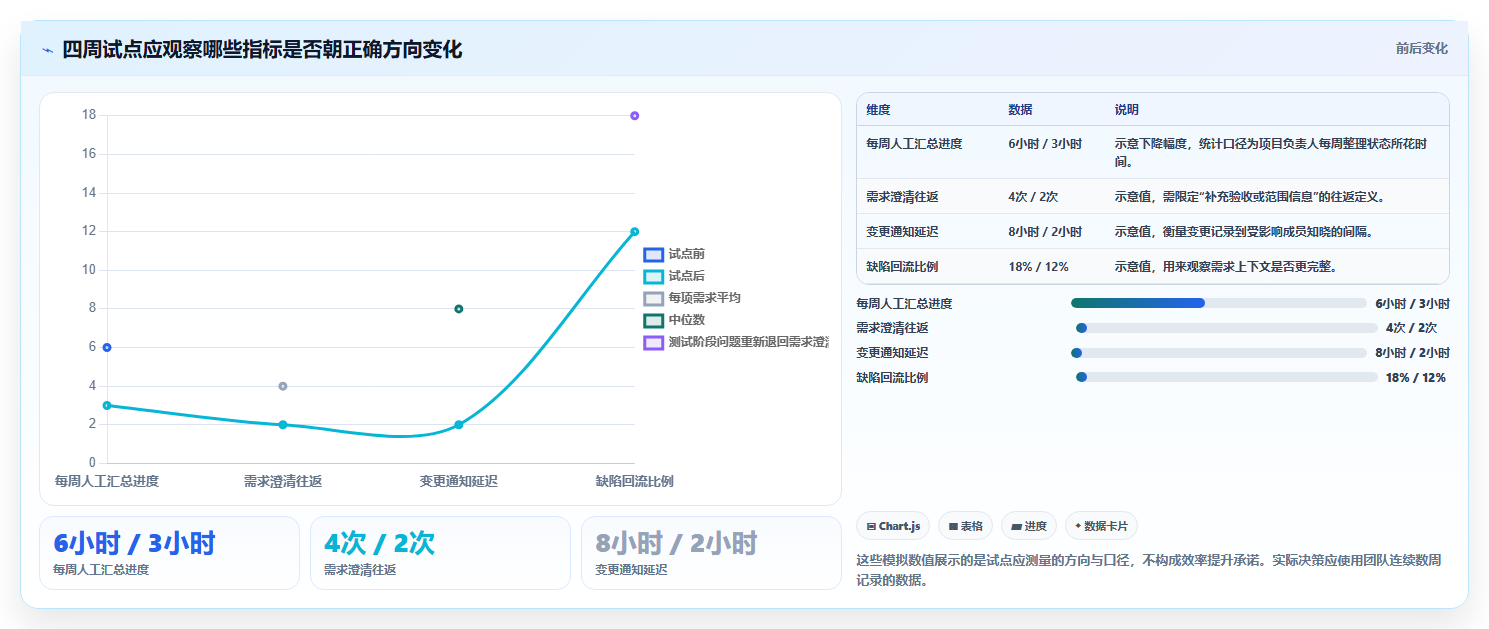
Task: Toggle the 测试阶段问题重新退回需求 legend swatch
Action: click(654, 342)
